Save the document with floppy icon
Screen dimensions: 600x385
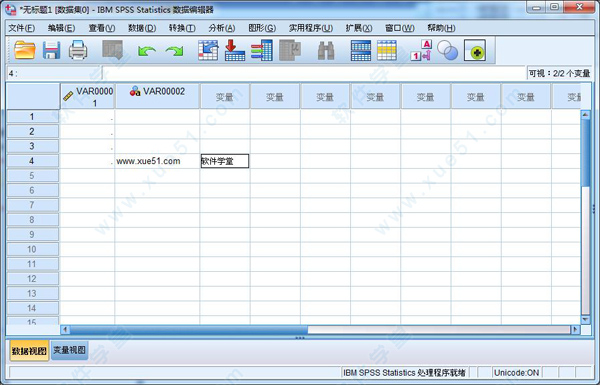click(51, 50)
